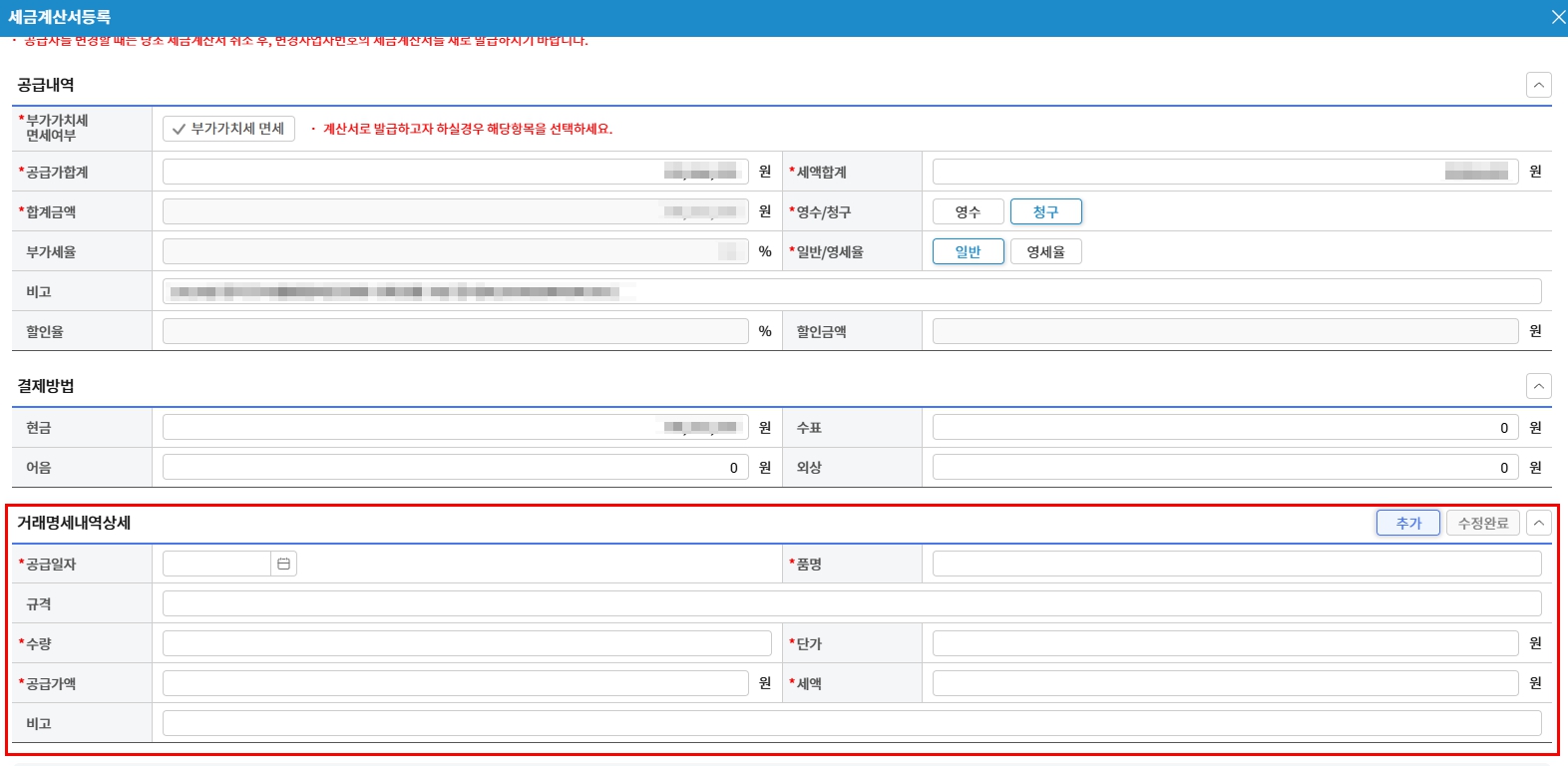Click the 공급가액 input field
1568x766 pixels.
[456, 683]
